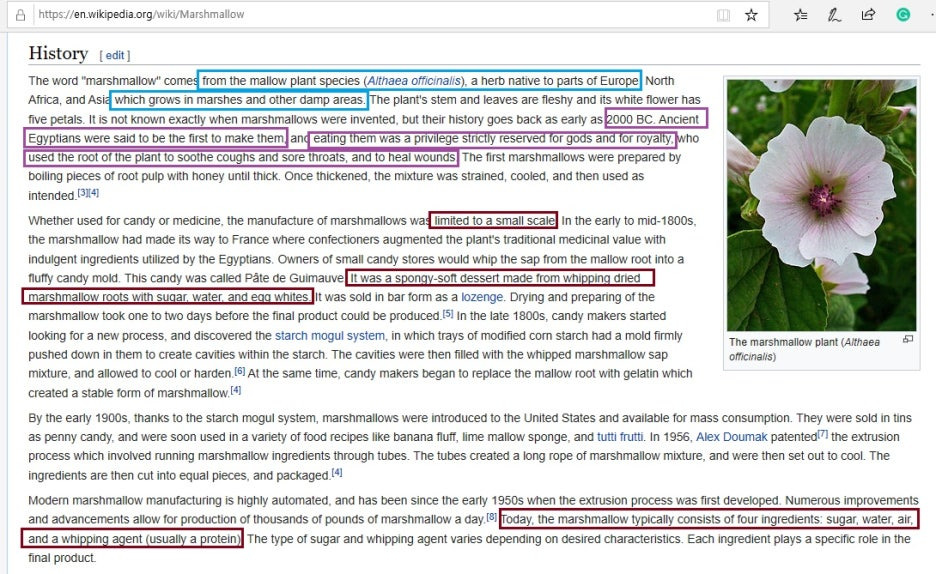Add page to favorites star icon
Screen dimensions: 936x574
pos(751,15)
